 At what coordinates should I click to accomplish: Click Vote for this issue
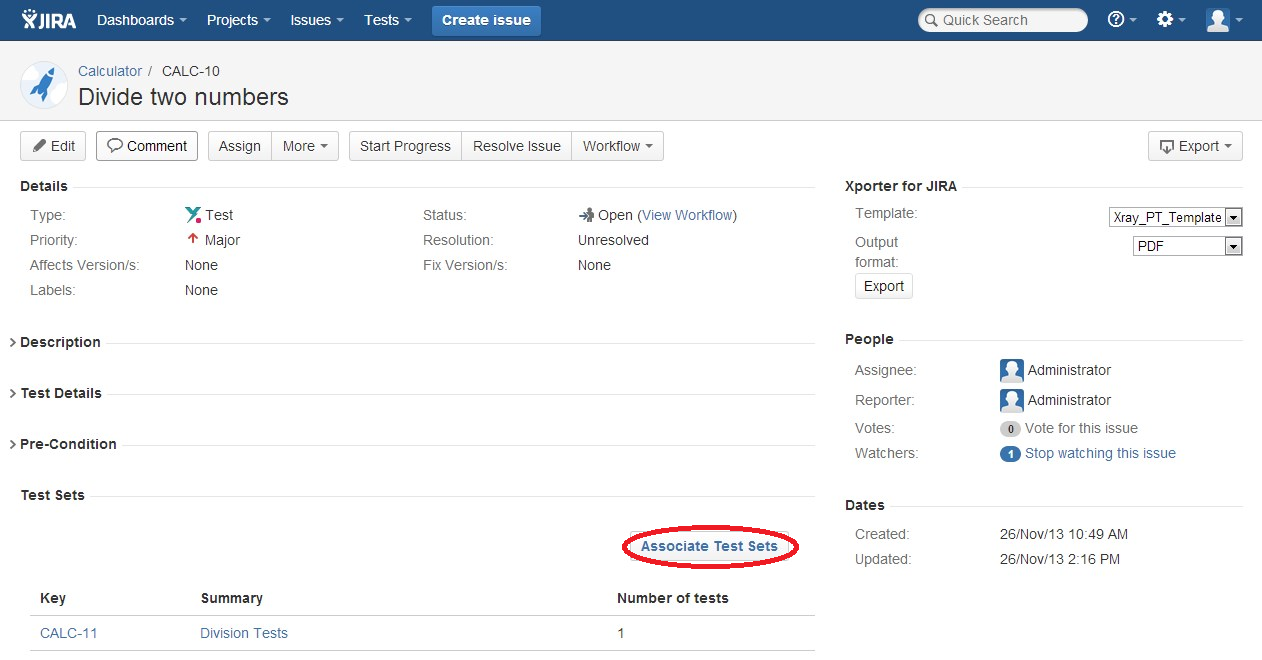1081,428
